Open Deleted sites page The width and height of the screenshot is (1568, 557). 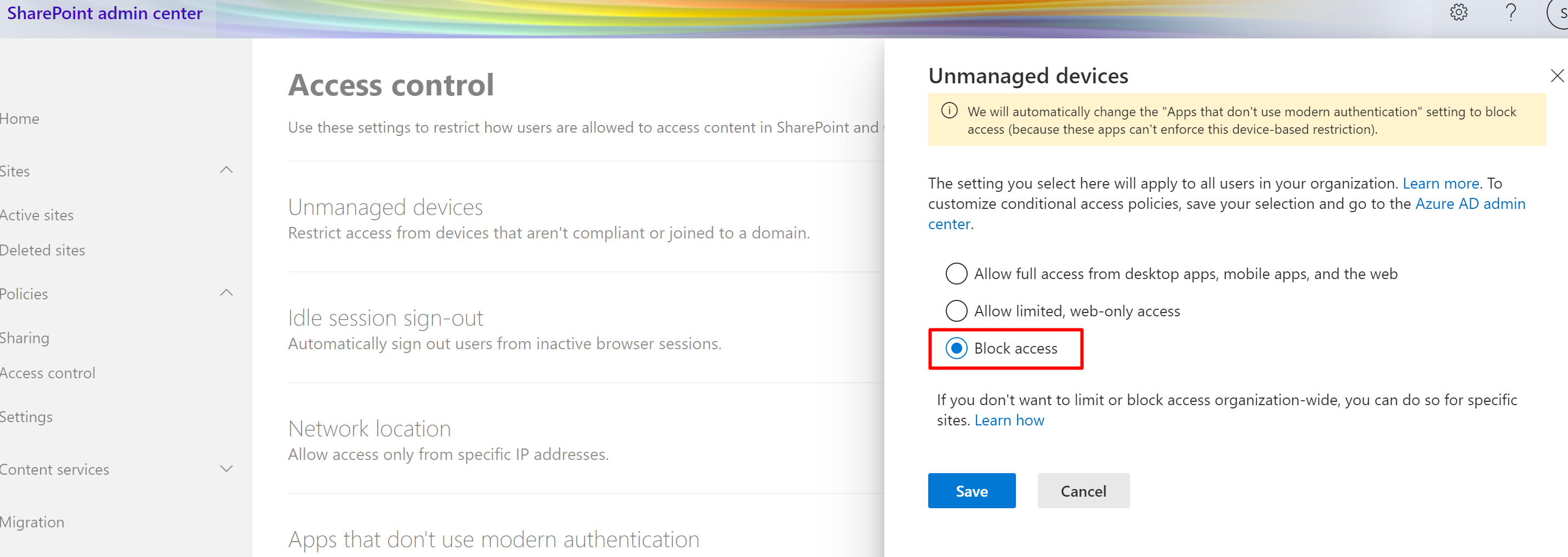click(43, 250)
